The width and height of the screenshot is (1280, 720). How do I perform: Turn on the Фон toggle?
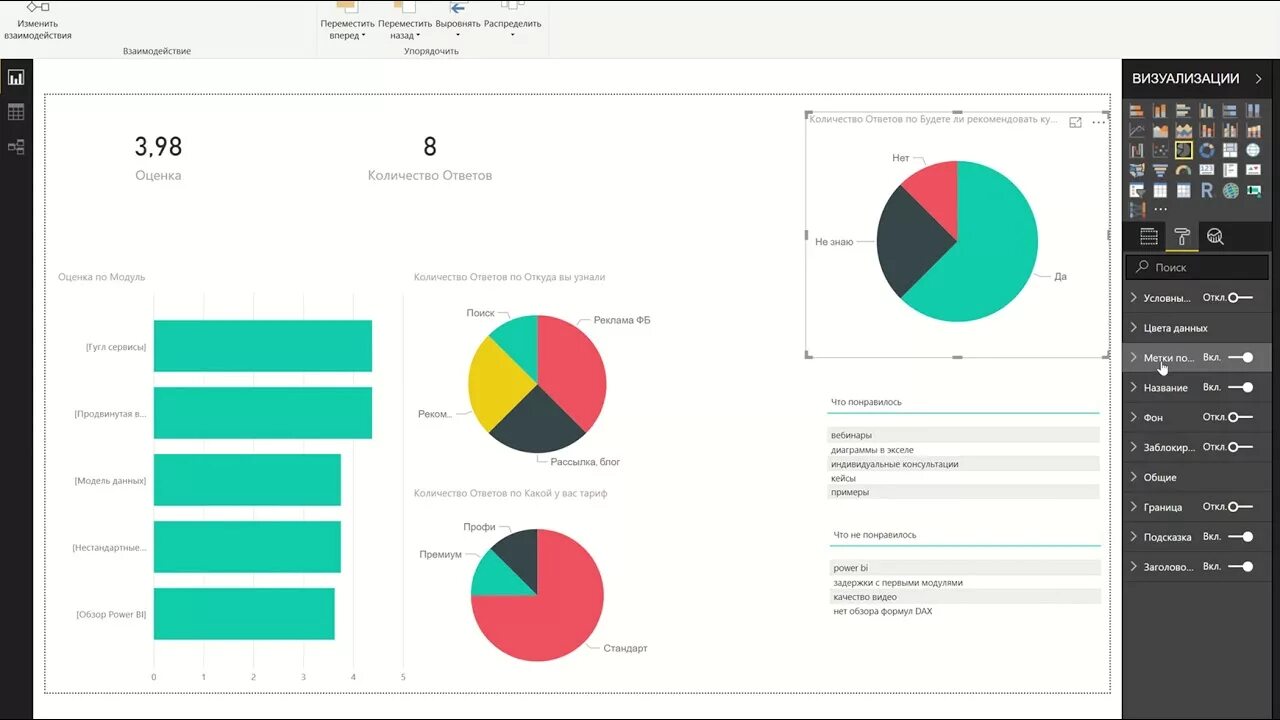pyautogui.click(x=1240, y=417)
